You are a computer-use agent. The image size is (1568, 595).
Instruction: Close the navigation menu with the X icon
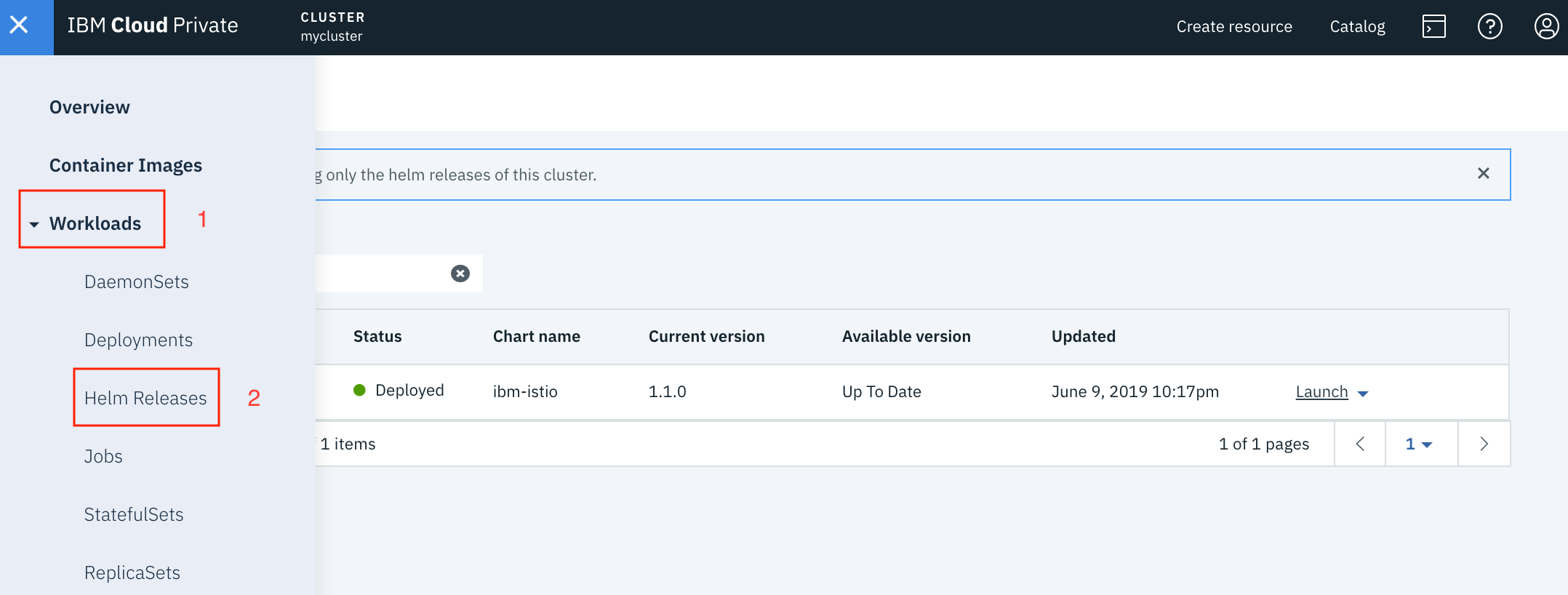tap(20, 25)
